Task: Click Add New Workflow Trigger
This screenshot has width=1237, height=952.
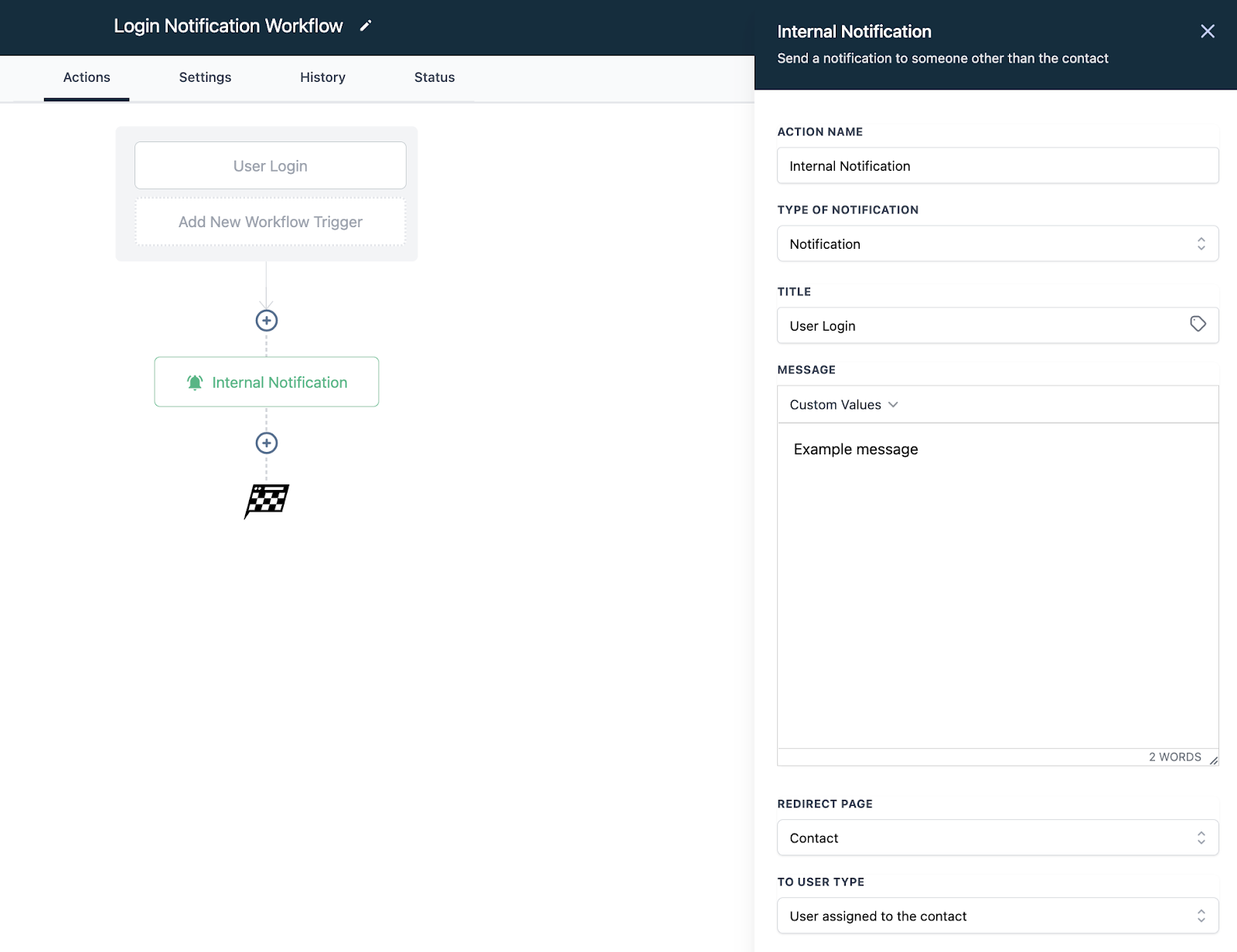Action: (x=270, y=222)
